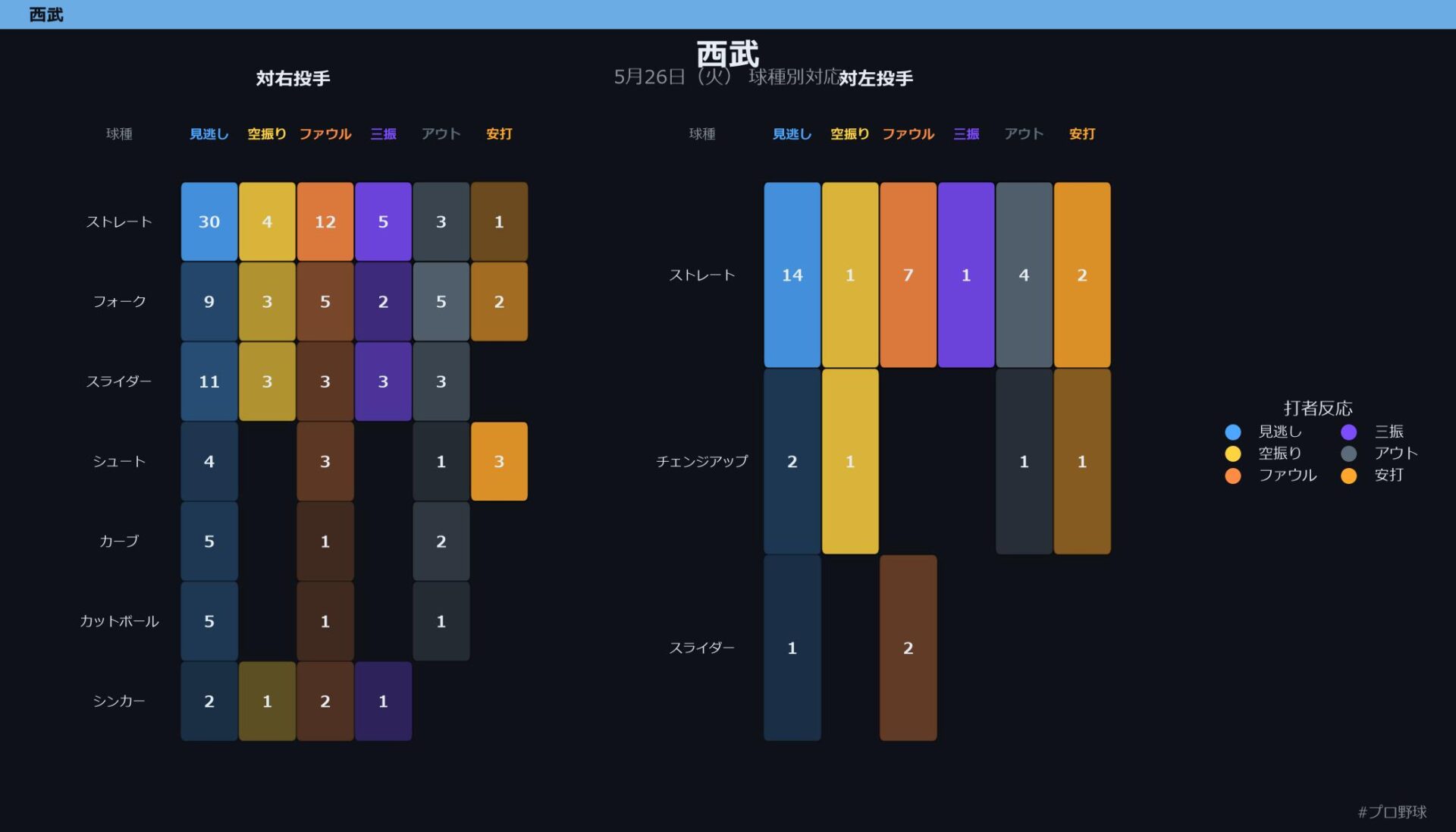Select the 対右投手 ストレート 見逃し cell showing 30
The width and height of the screenshot is (1456, 832).
[x=209, y=221]
